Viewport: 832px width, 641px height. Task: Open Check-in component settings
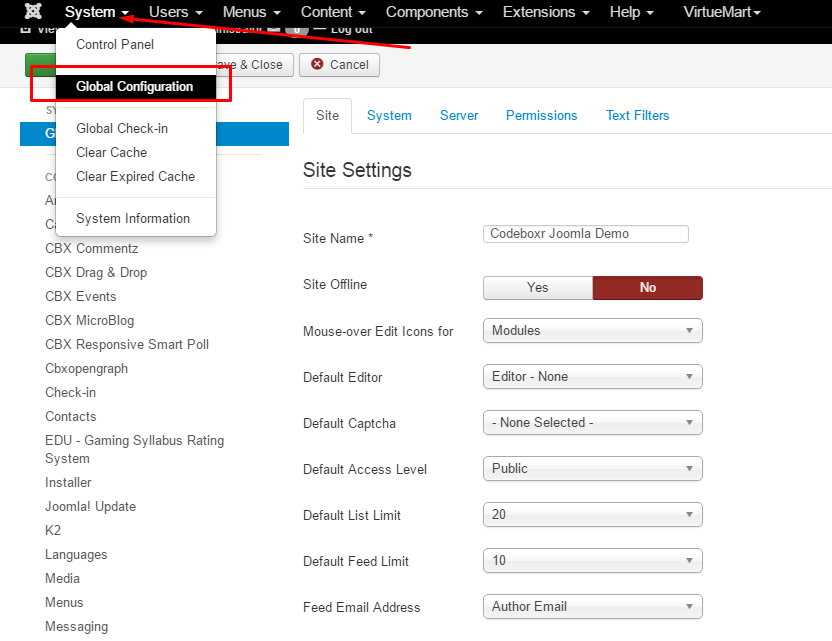pos(71,392)
